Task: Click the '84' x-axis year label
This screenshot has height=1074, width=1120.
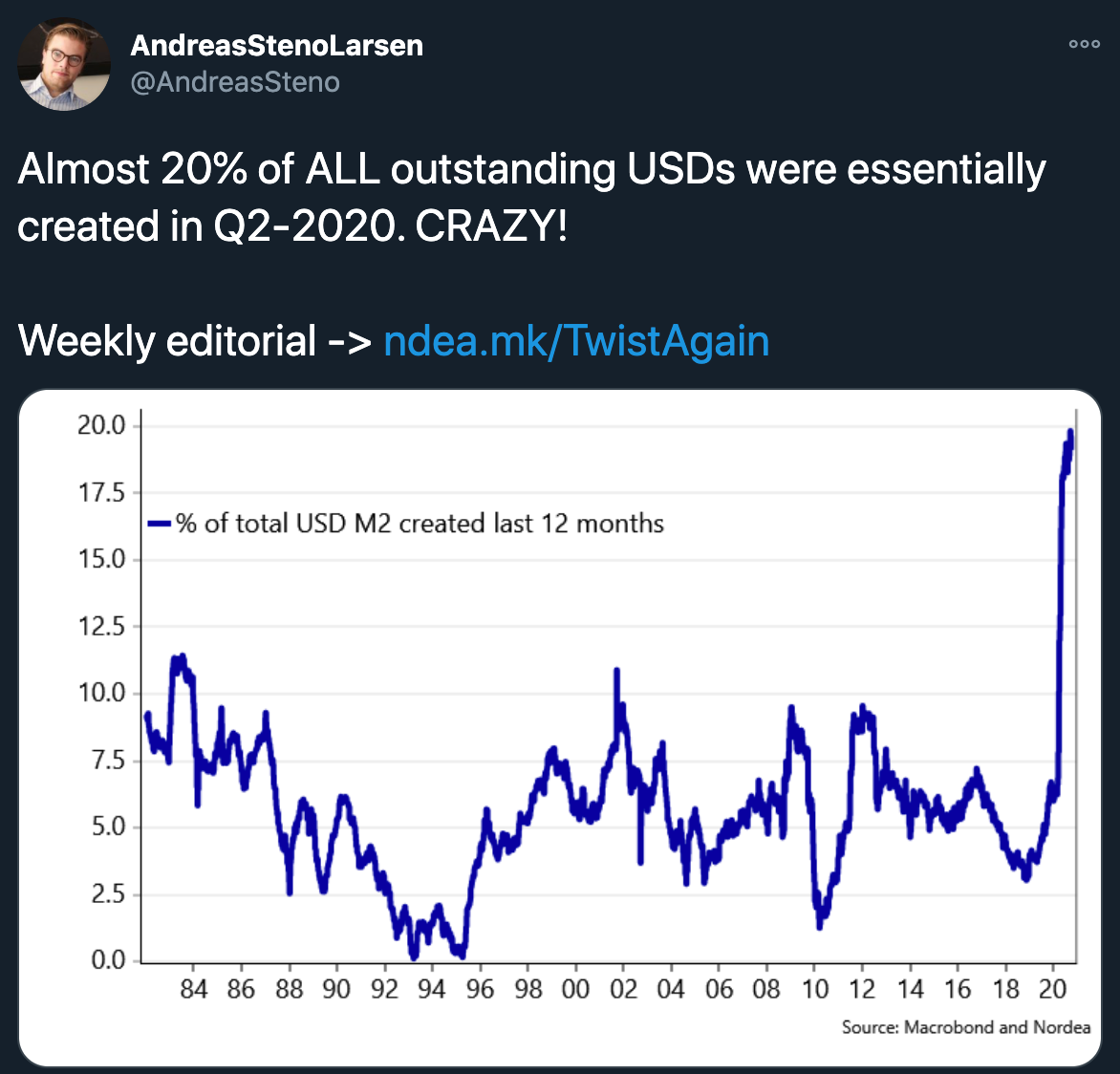Action: [x=193, y=990]
